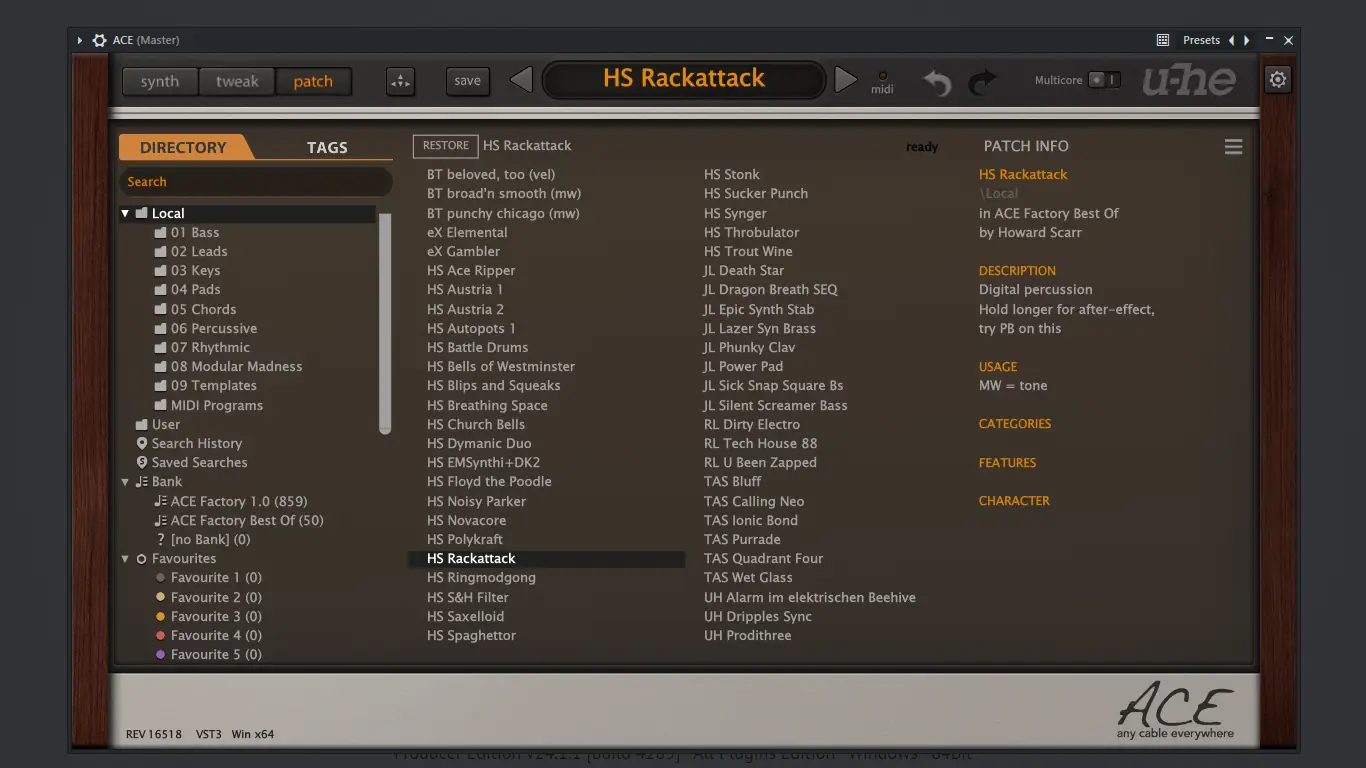Click the u-he logo
This screenshot has height=768, width=1366.
tap(1188, 79)
